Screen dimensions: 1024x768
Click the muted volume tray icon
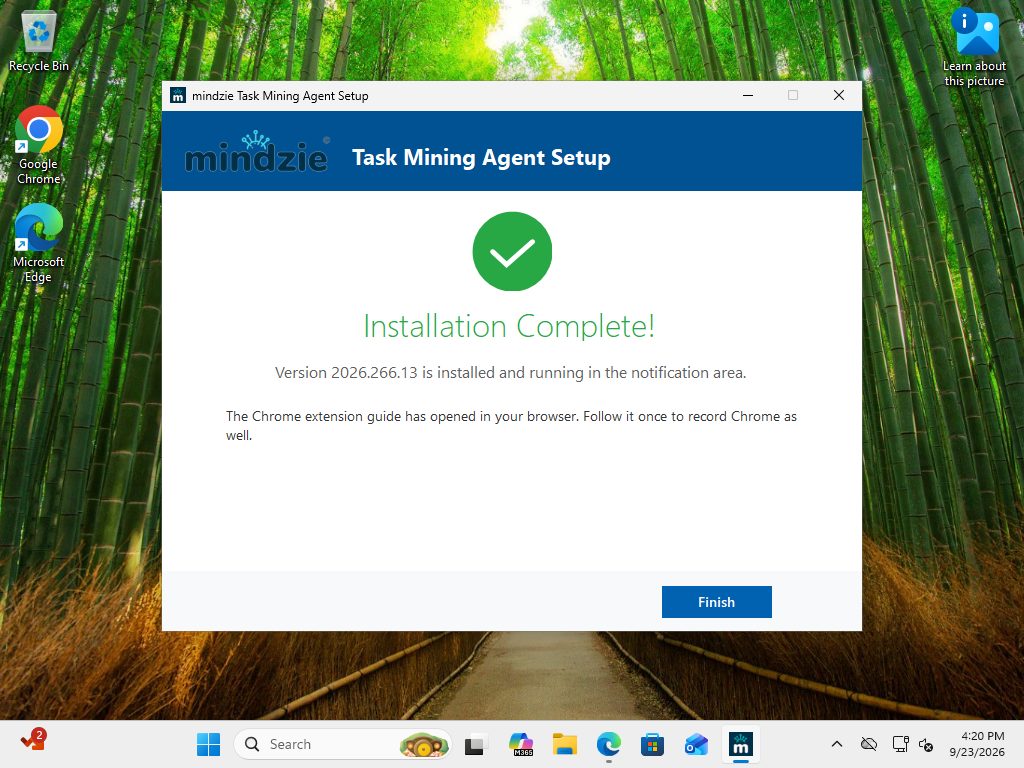tap(926, 744)
